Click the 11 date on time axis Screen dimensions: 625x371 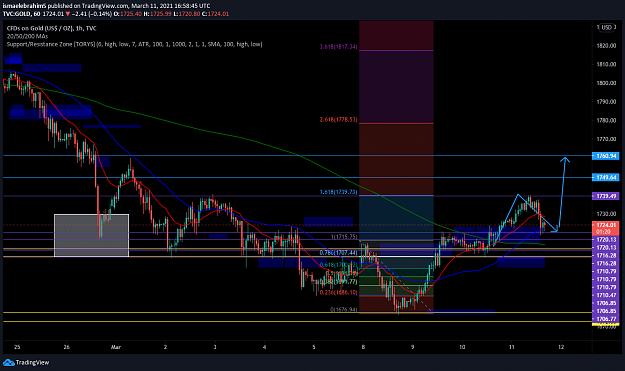511,347
